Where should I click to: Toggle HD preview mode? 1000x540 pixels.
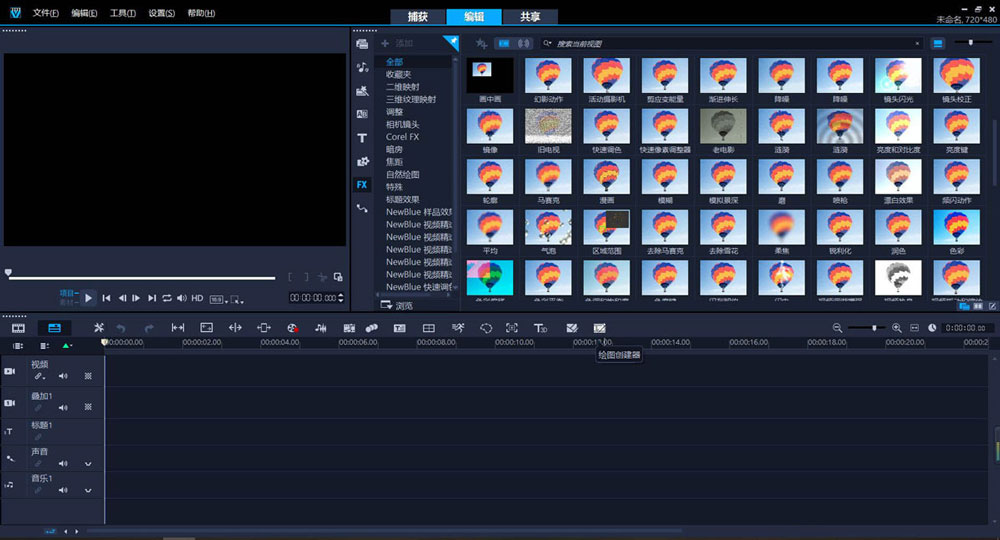pyautogui.click(x=197, y=298)
